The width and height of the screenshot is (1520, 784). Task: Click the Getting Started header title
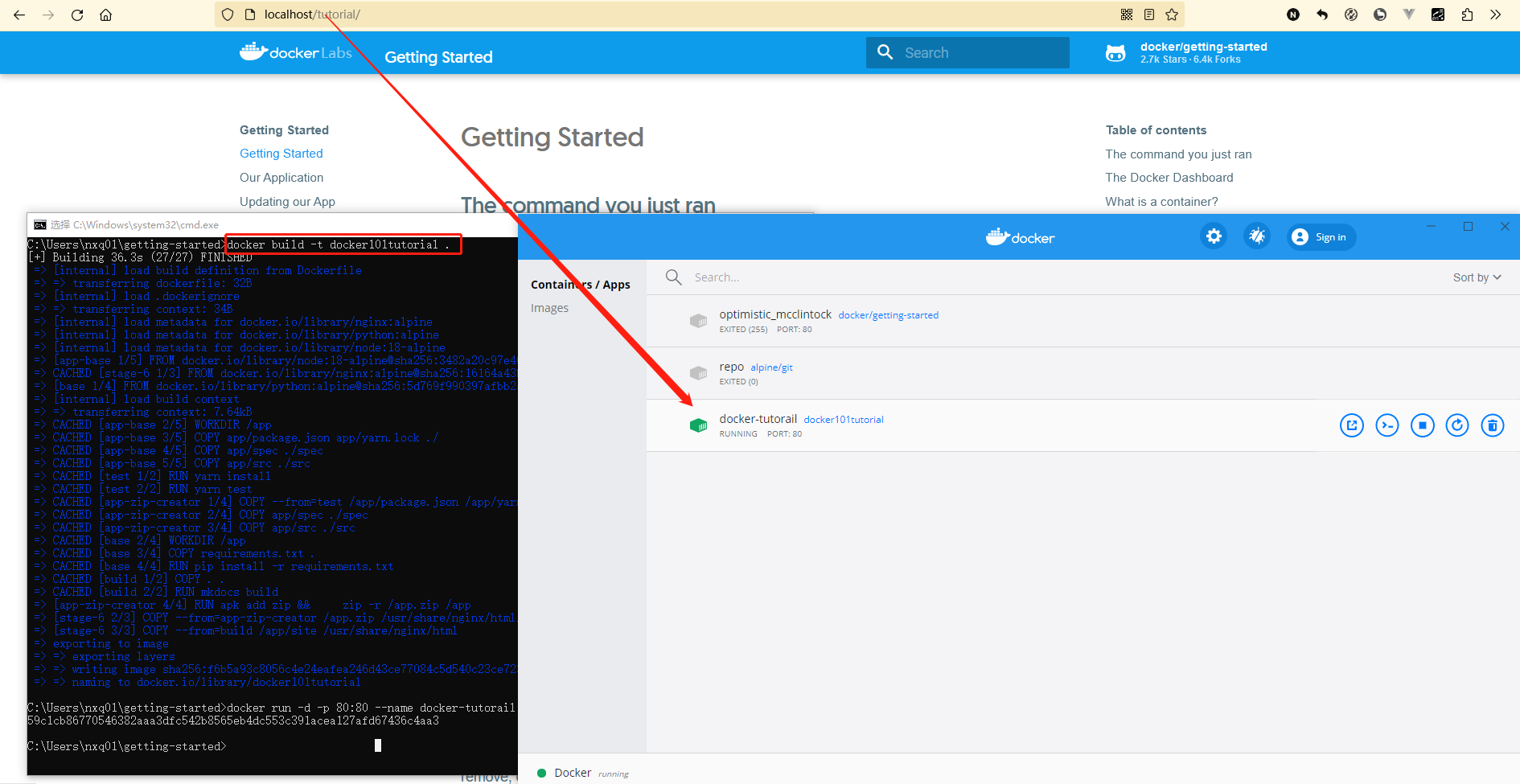pos(438,57)
